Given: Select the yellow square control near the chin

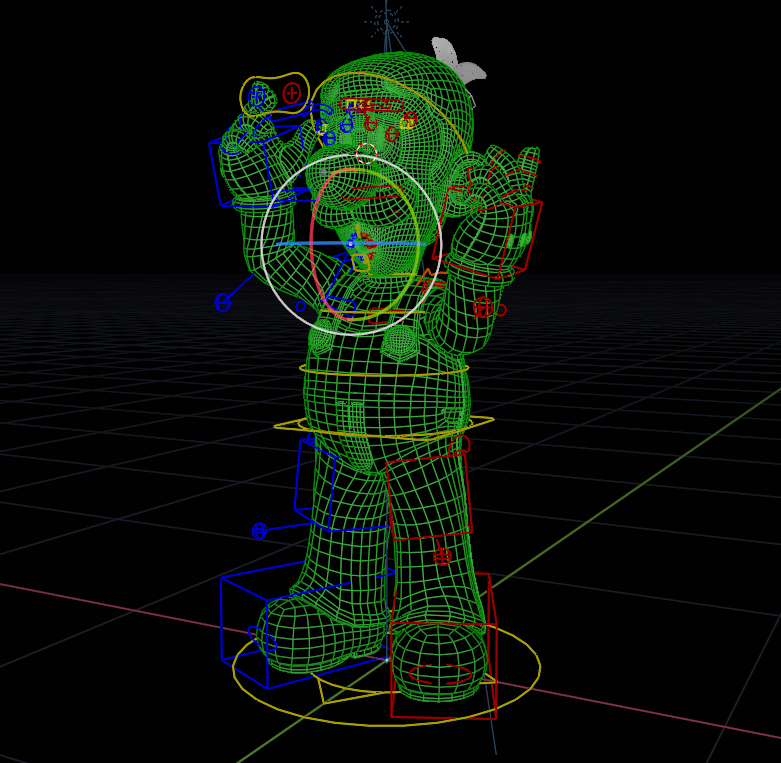Looking at the screenshot, I should pyautogui.click(x=362, y=263).
